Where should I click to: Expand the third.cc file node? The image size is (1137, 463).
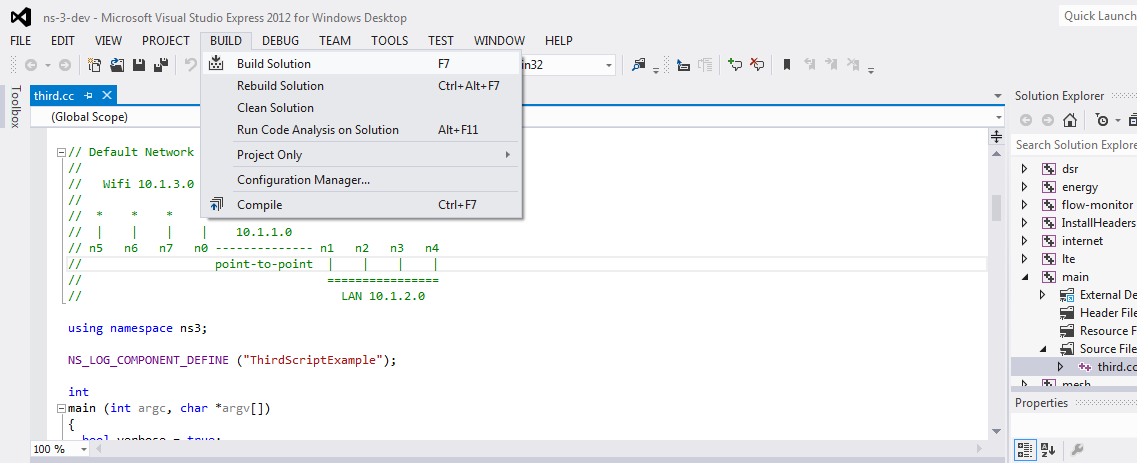coord(1060,367)
